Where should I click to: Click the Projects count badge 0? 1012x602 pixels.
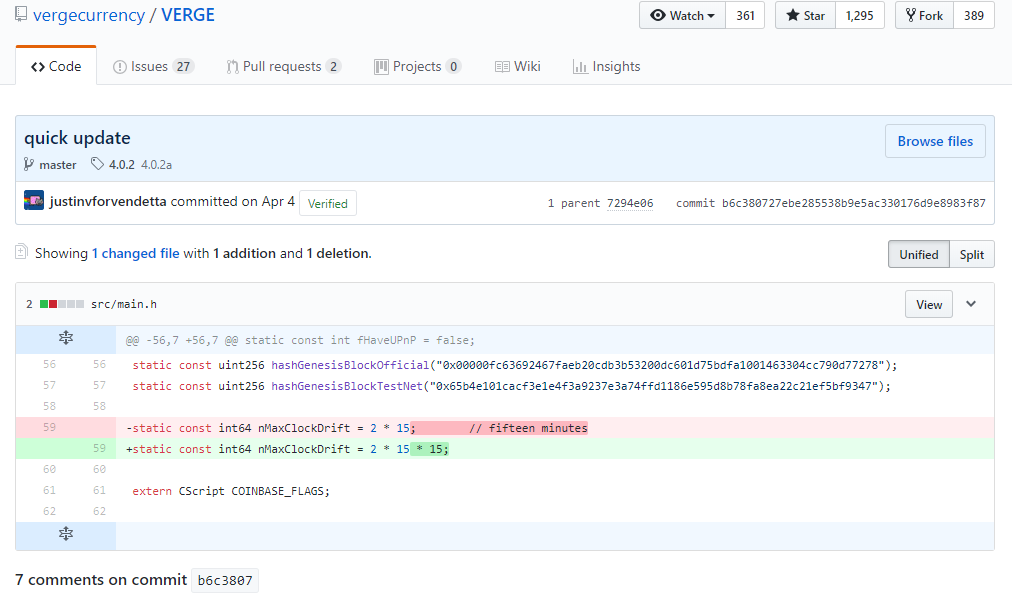tap(453, 66)
